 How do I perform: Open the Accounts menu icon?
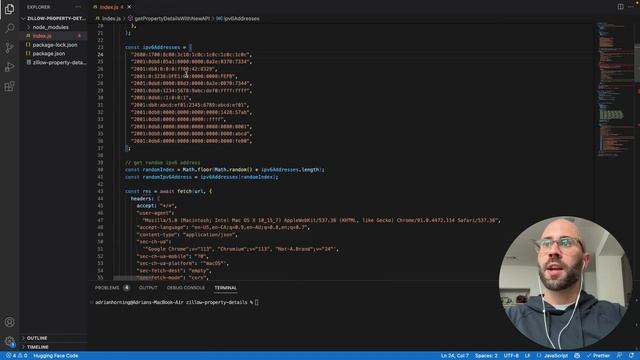[x=9, y=322]
